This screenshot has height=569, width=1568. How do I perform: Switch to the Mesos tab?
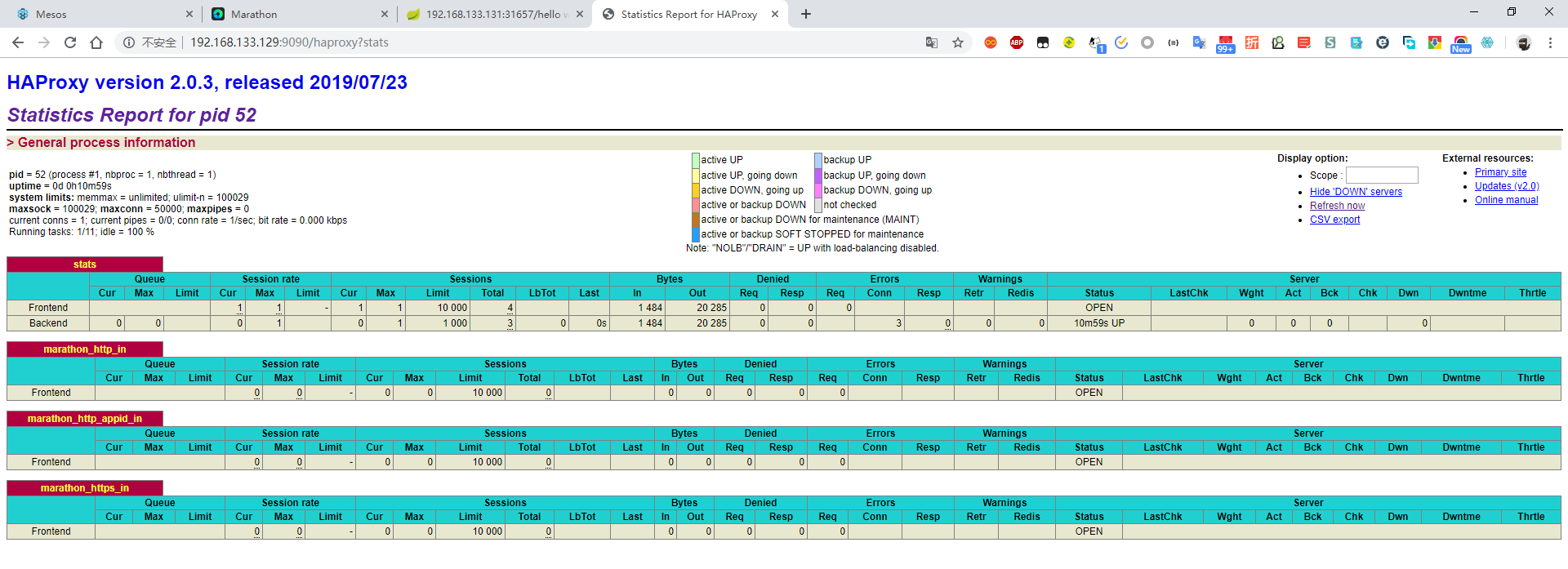(x=98, y=14)
